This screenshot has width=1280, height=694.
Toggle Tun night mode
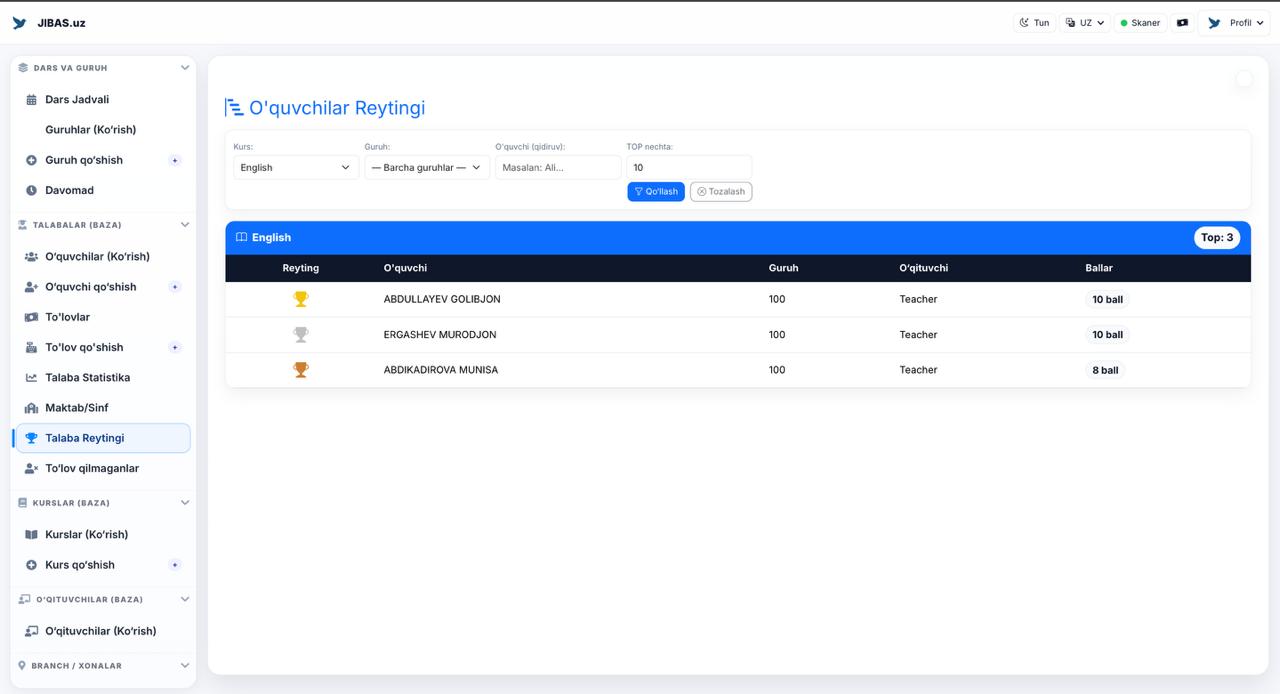click(x=1034, y=23)
